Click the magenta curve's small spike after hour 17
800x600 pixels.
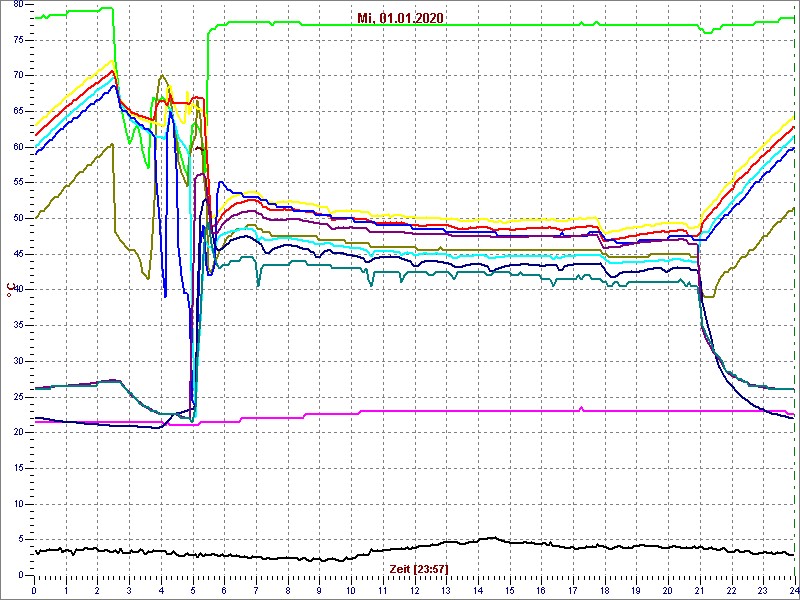(581, 407)
